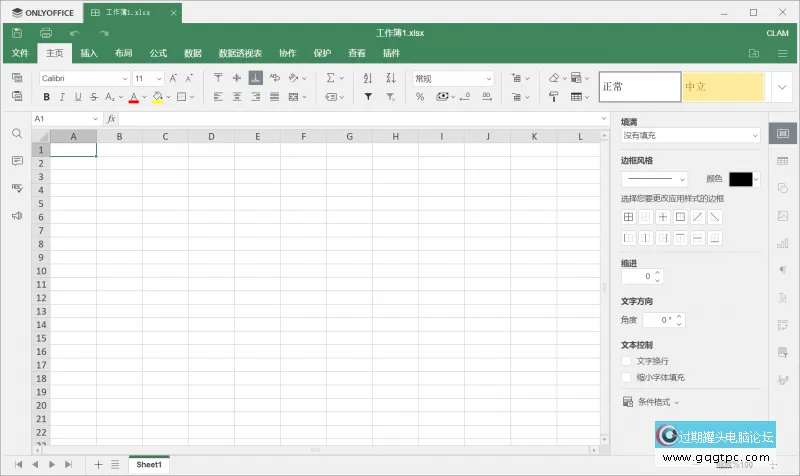Open the search panel in left sidebar
The height and width of the screenshot is (476, 800).
tap(17, 134)
